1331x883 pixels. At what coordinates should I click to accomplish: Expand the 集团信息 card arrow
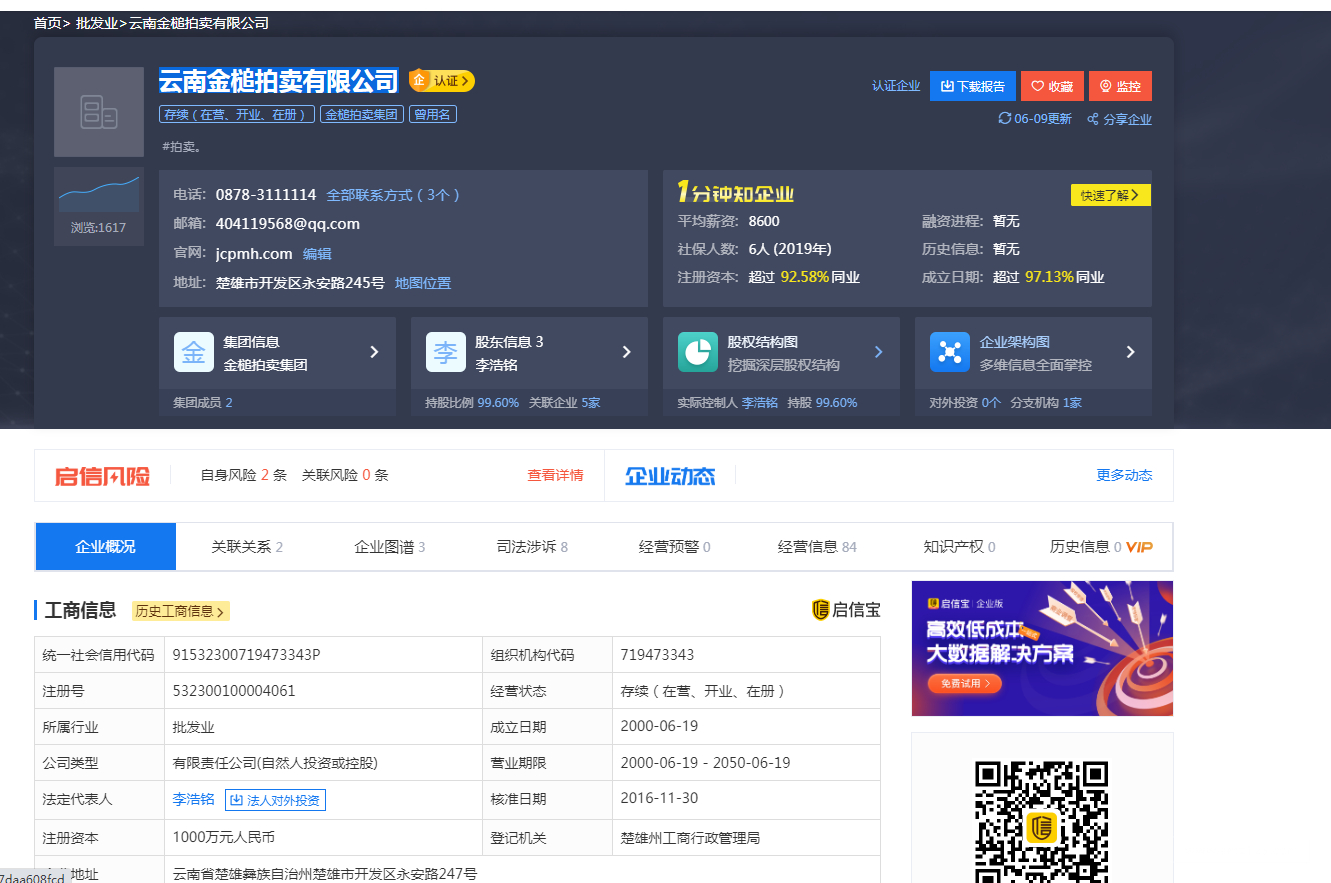374,352
